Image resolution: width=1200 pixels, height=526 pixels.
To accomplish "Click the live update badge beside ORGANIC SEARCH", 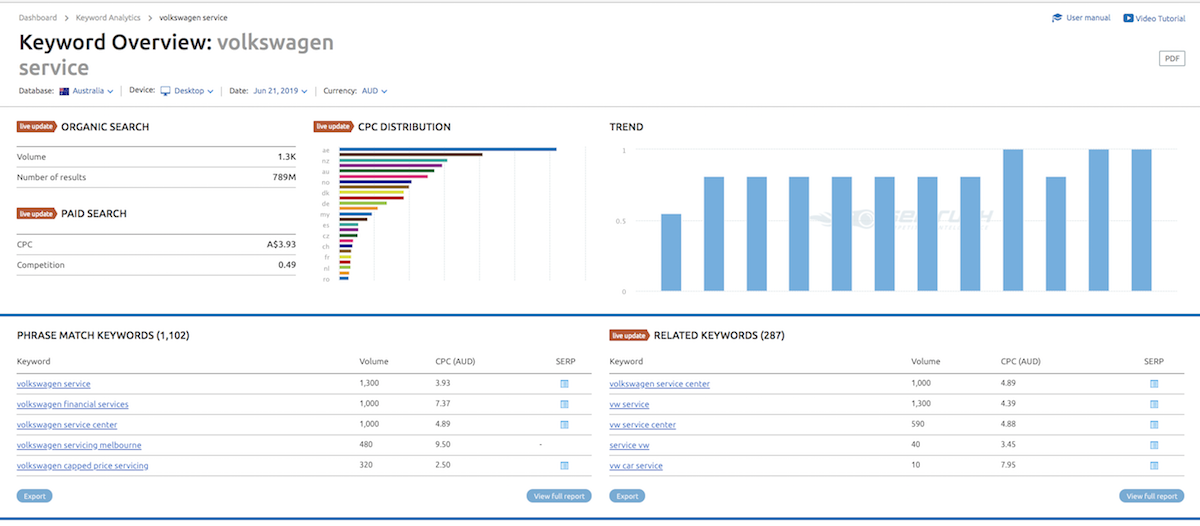I will (x=37, y=127).
